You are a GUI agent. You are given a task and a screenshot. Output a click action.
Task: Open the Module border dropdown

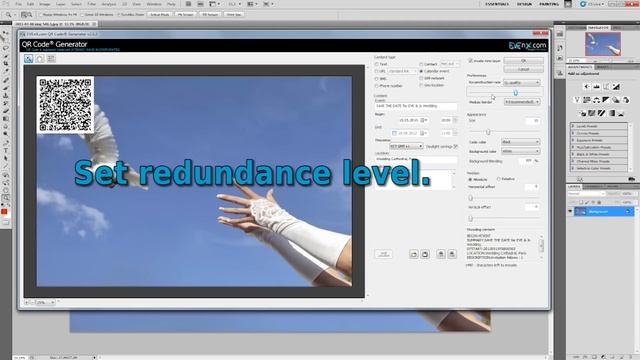point(522,102)
